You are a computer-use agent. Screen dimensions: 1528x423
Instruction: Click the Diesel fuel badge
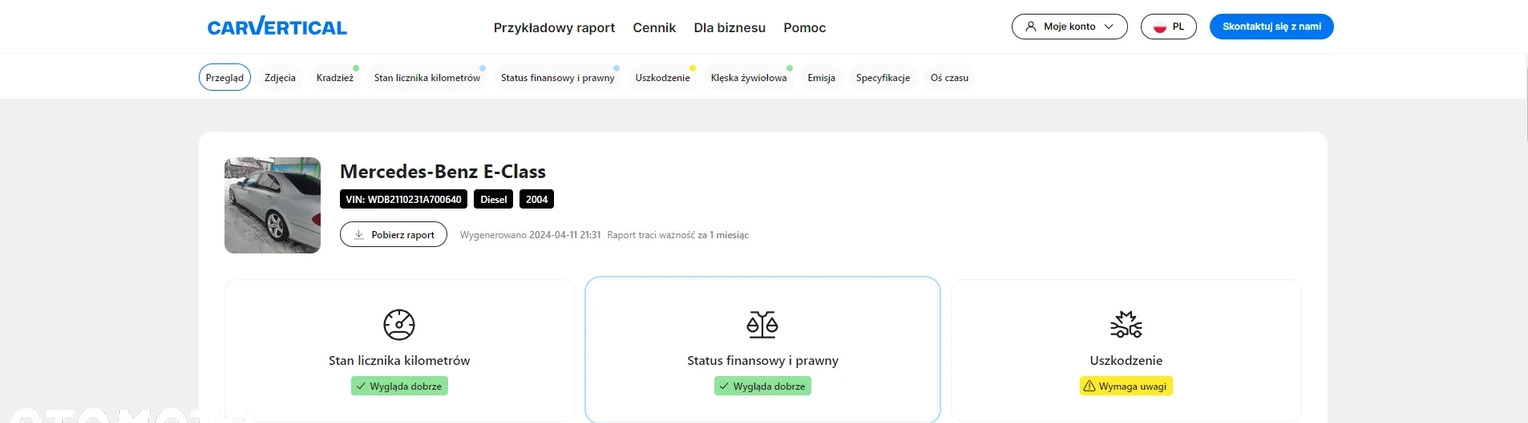point(494,199)
